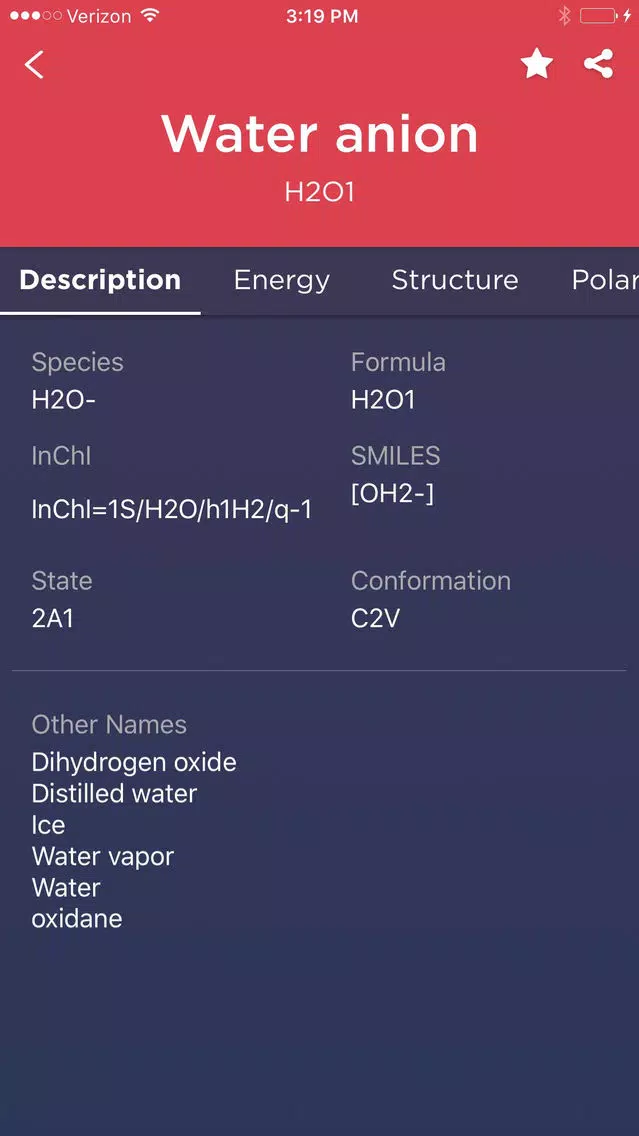Viewport: 639px width, 1136px height.
Task: Tap the Dihydrogen oxide name
Action: click(x=134, y=762)
